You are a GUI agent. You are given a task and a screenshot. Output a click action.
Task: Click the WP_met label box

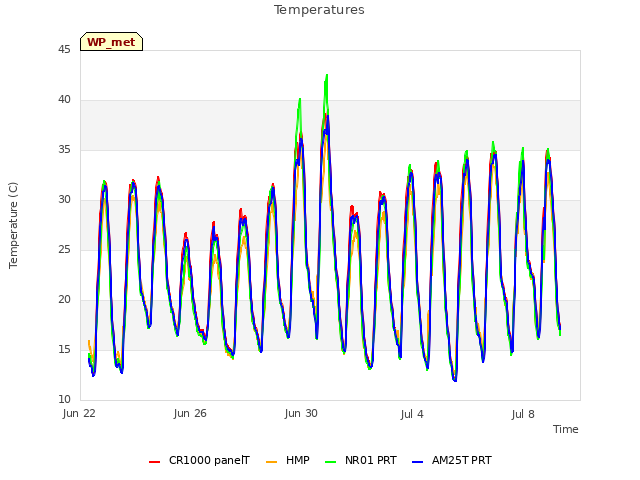click(x=111, y=42)
